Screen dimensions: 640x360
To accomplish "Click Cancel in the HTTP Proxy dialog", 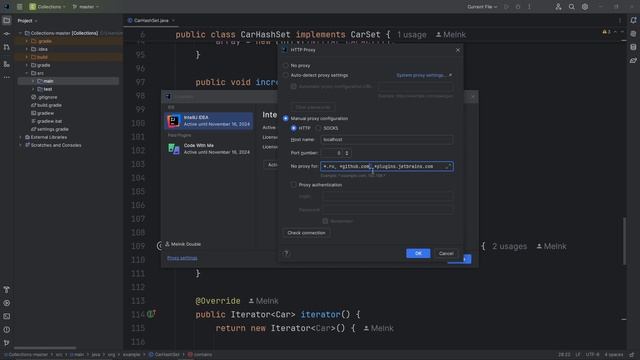I will 446,253.
